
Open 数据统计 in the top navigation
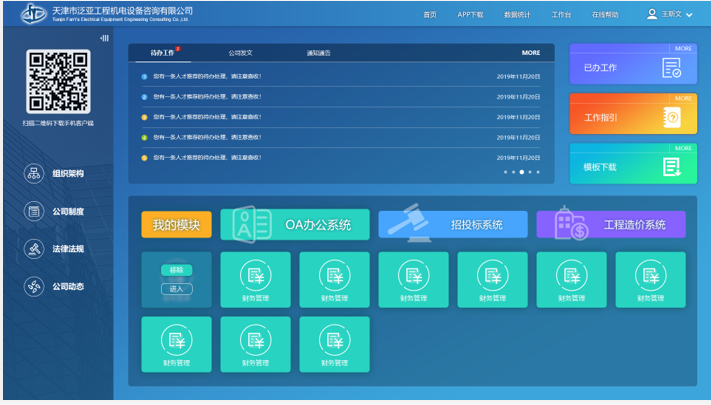coord(517,15)
